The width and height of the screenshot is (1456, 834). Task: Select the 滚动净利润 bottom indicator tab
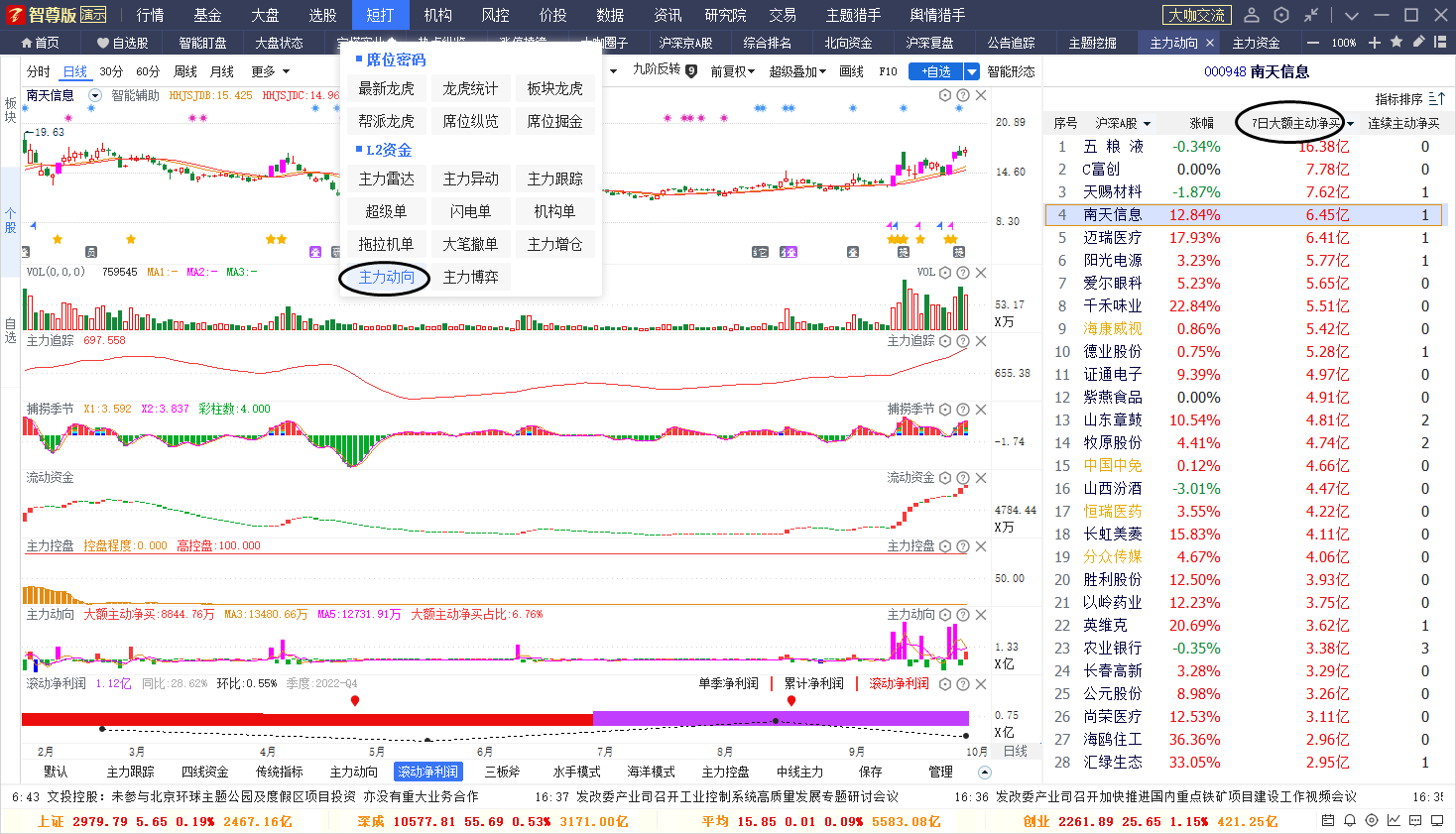(428, 772)
